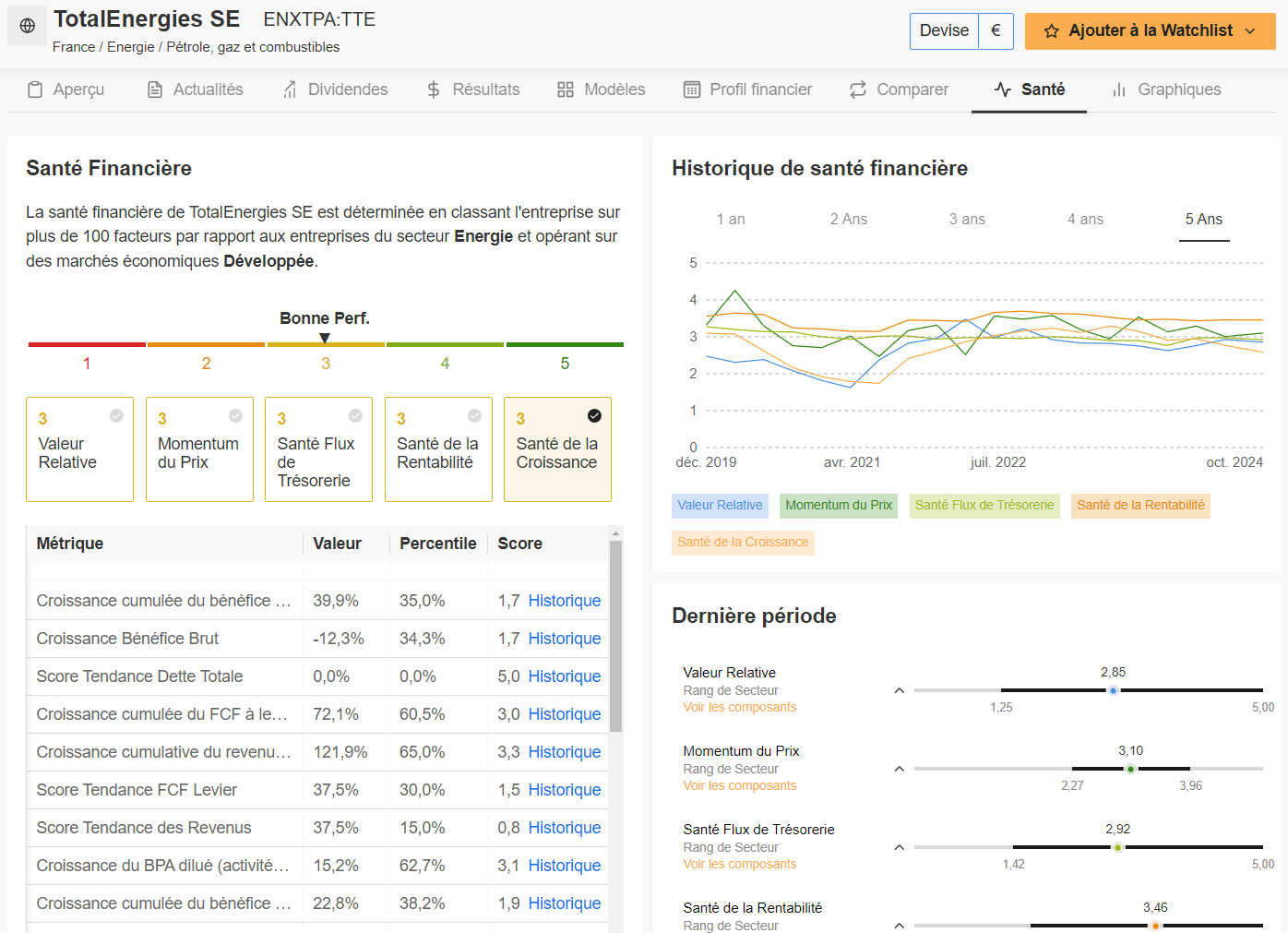This screenshot has width=1288, height=933.
Task: Click the Modèles grid icon
Action: click(566, 90)
